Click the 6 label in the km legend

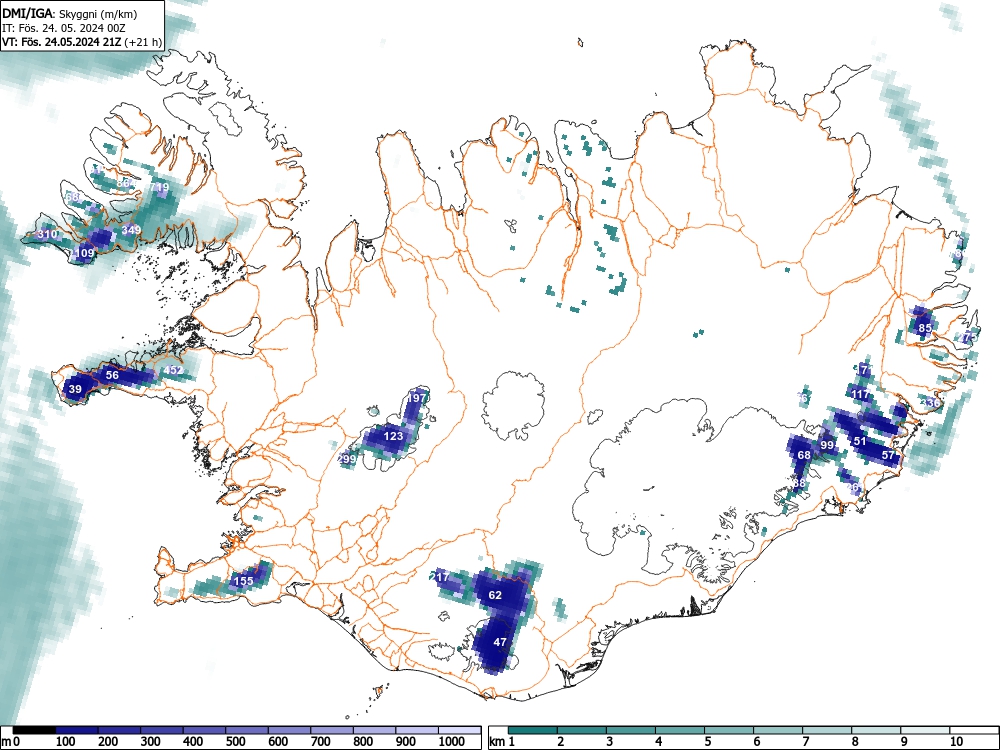(757, 742)
